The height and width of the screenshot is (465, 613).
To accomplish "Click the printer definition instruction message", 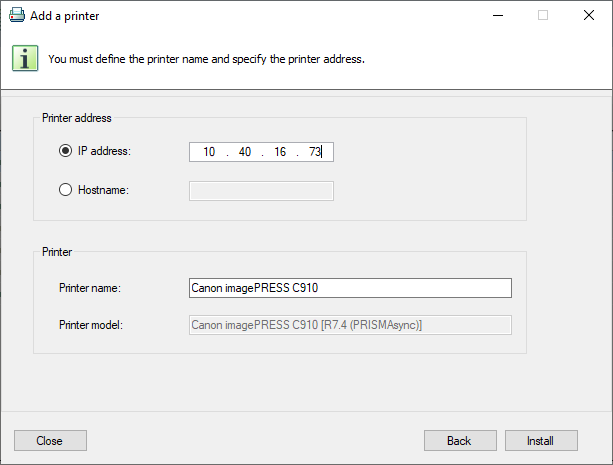I will click(x=206, y=59).
